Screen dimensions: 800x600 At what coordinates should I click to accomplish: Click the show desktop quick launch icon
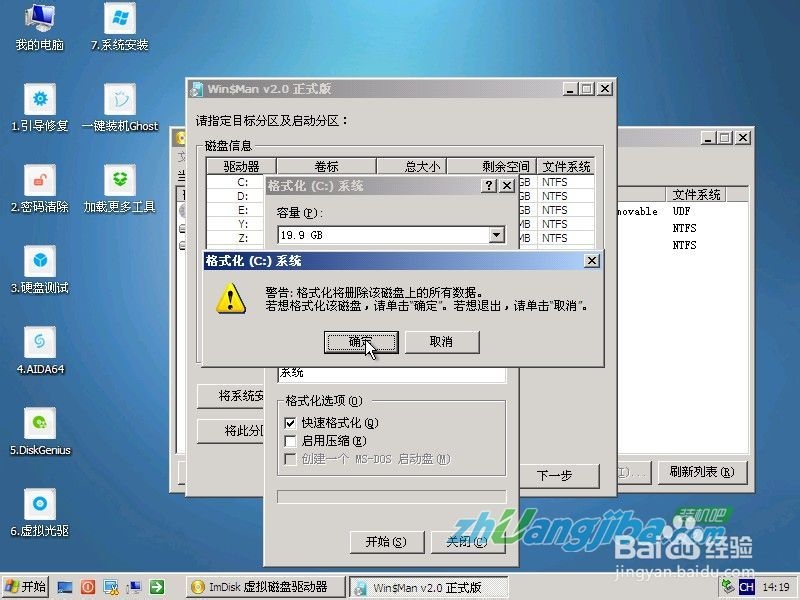(65, 587)
